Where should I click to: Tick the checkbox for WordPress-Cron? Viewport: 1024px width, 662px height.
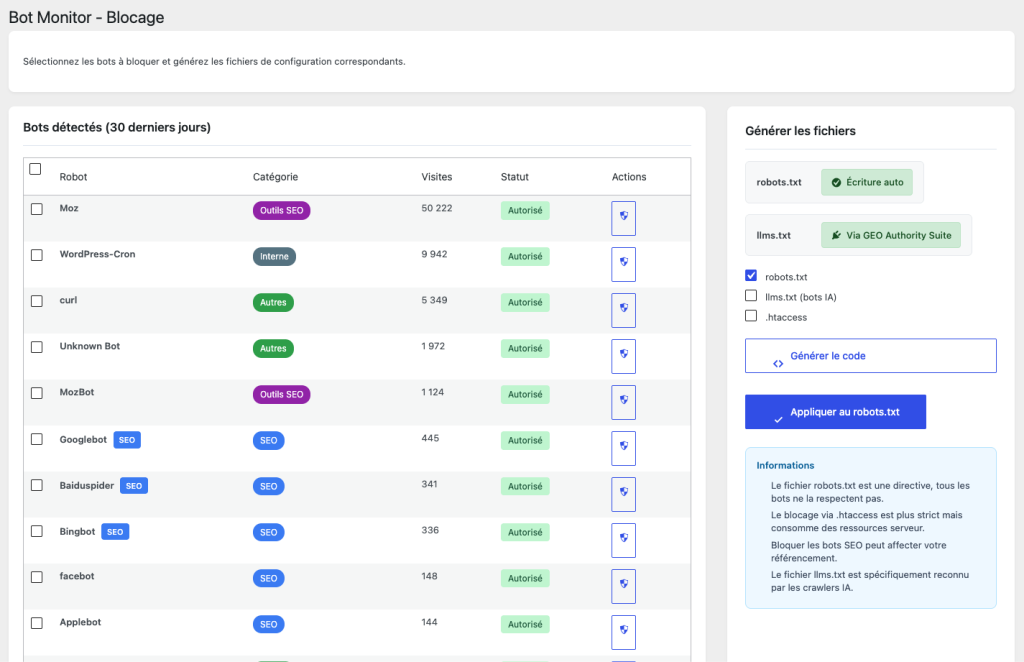[x=37, y=255]
